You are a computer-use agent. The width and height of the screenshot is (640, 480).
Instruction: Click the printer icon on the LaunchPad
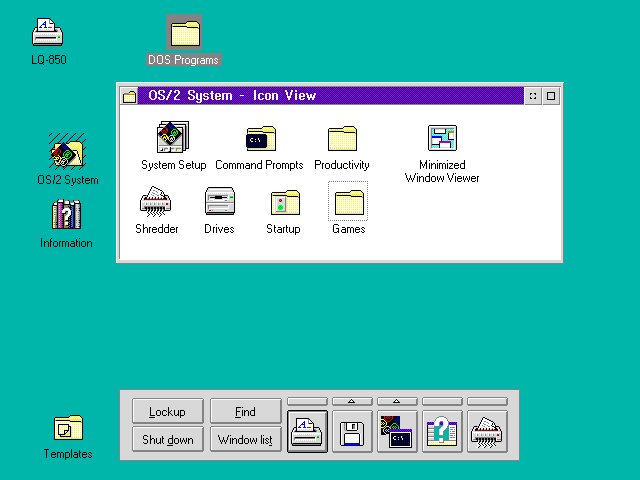(307, 432)
